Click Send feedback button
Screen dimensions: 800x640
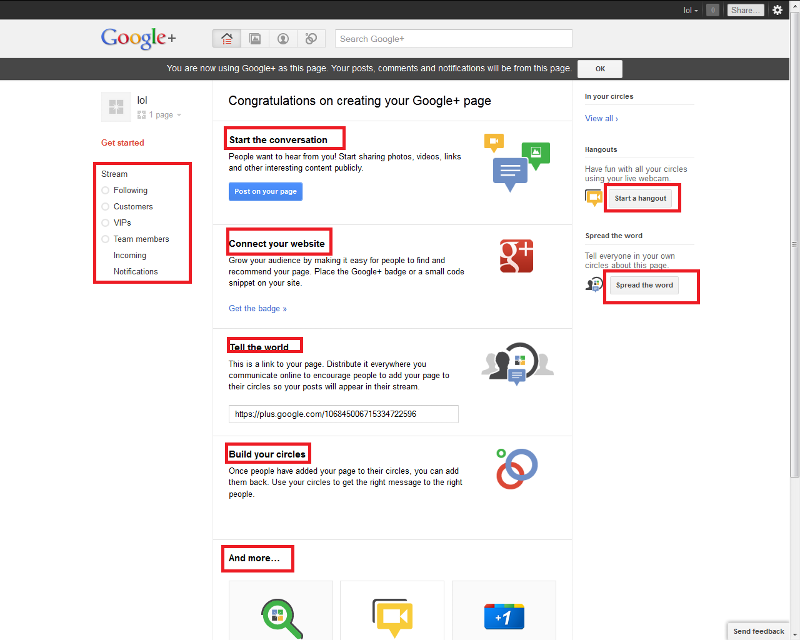(759, 631)
